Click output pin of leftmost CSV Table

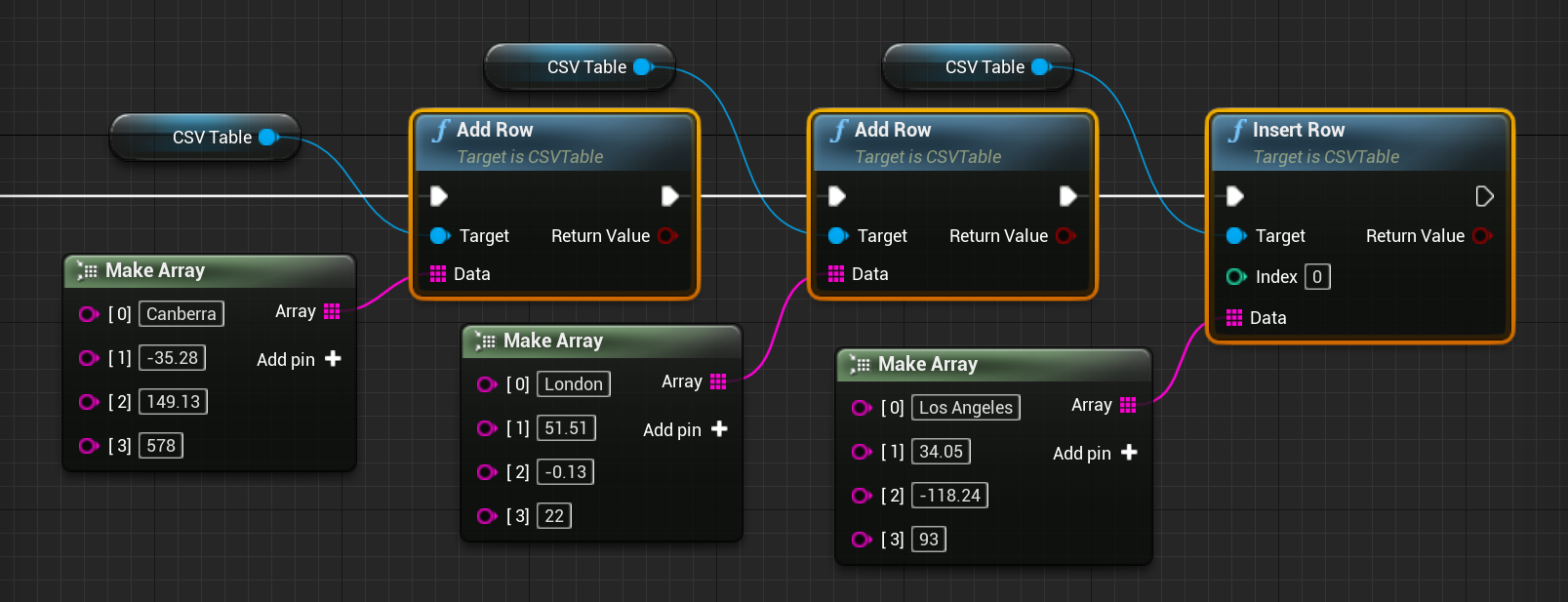click(267, 138)
